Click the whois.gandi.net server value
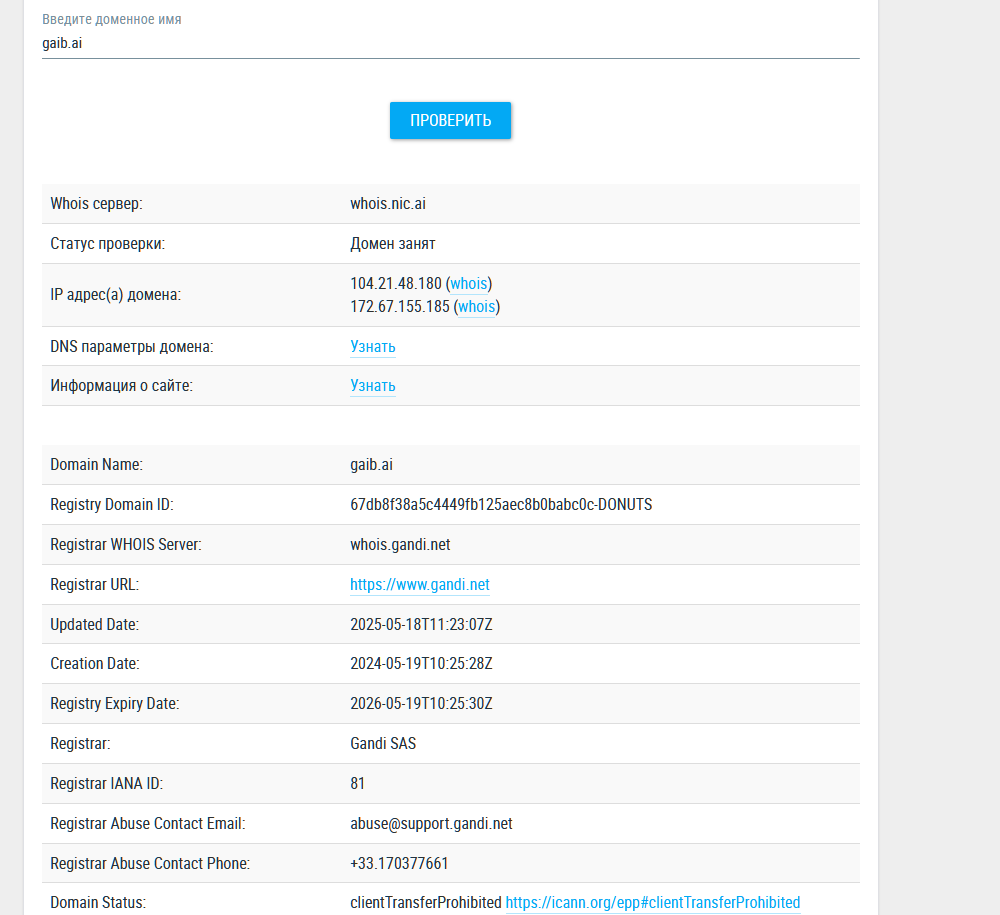 pos(400,545)
